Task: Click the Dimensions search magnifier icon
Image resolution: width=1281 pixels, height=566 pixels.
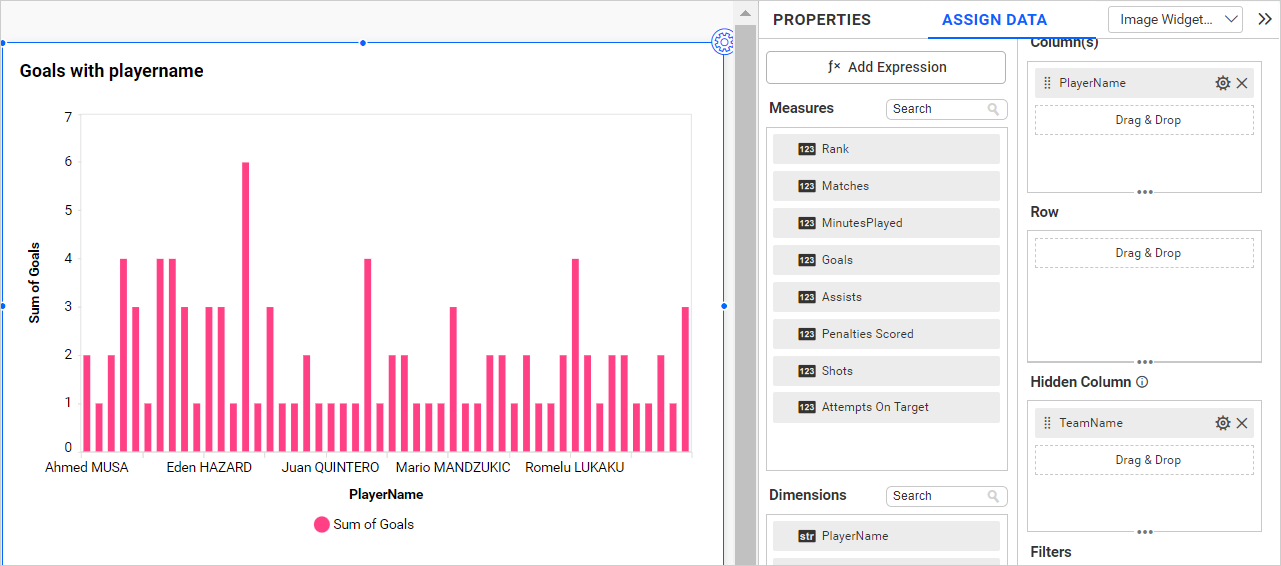Action: pyautogui.click(x=993, y=496)
